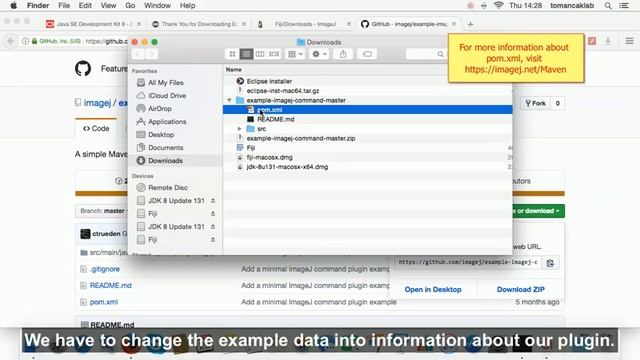Click the Finder edit tags button
Screen dimensions: 640x360
coord(367,54)
